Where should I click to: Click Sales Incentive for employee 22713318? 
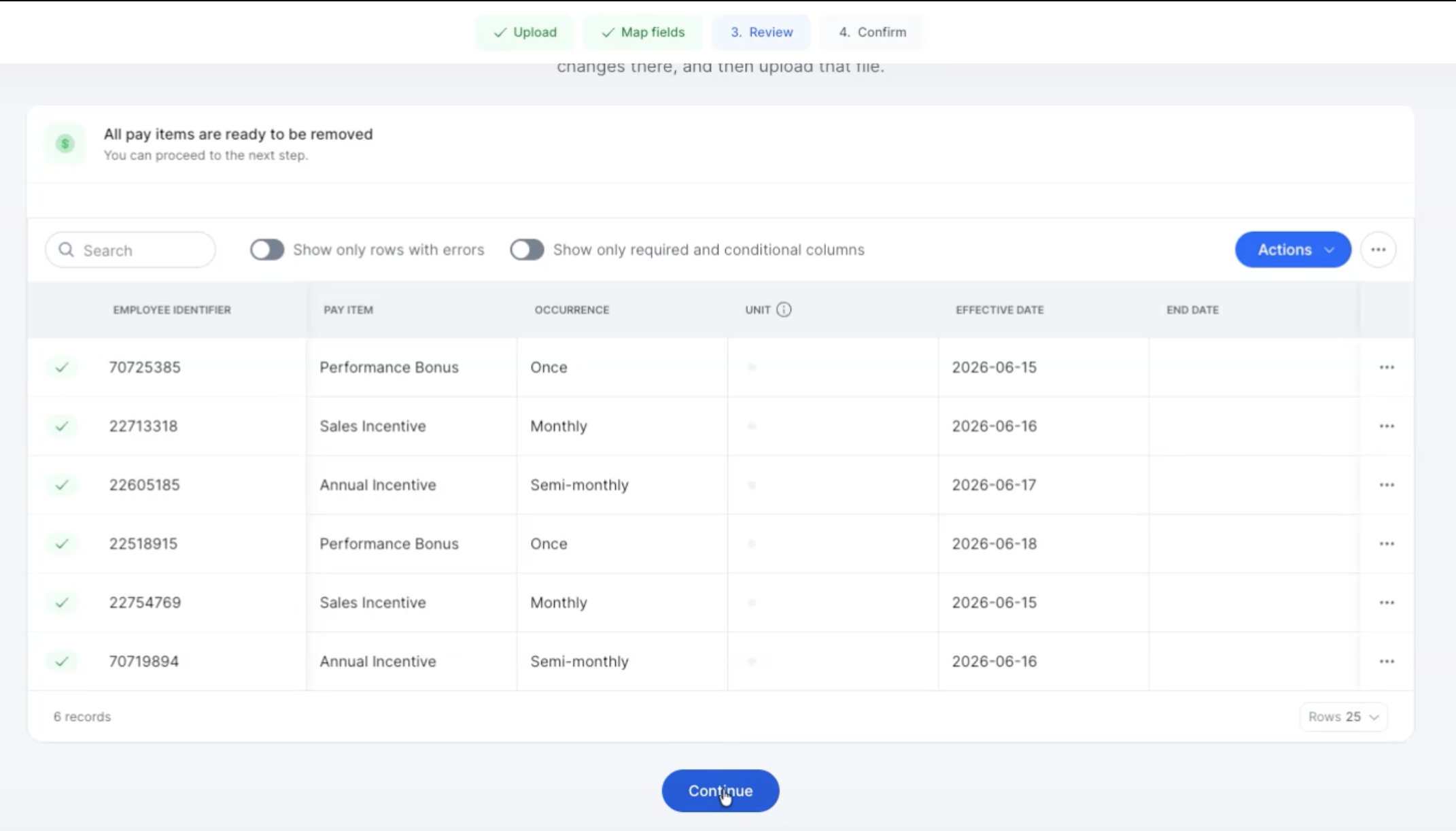[x=372, y=426]
